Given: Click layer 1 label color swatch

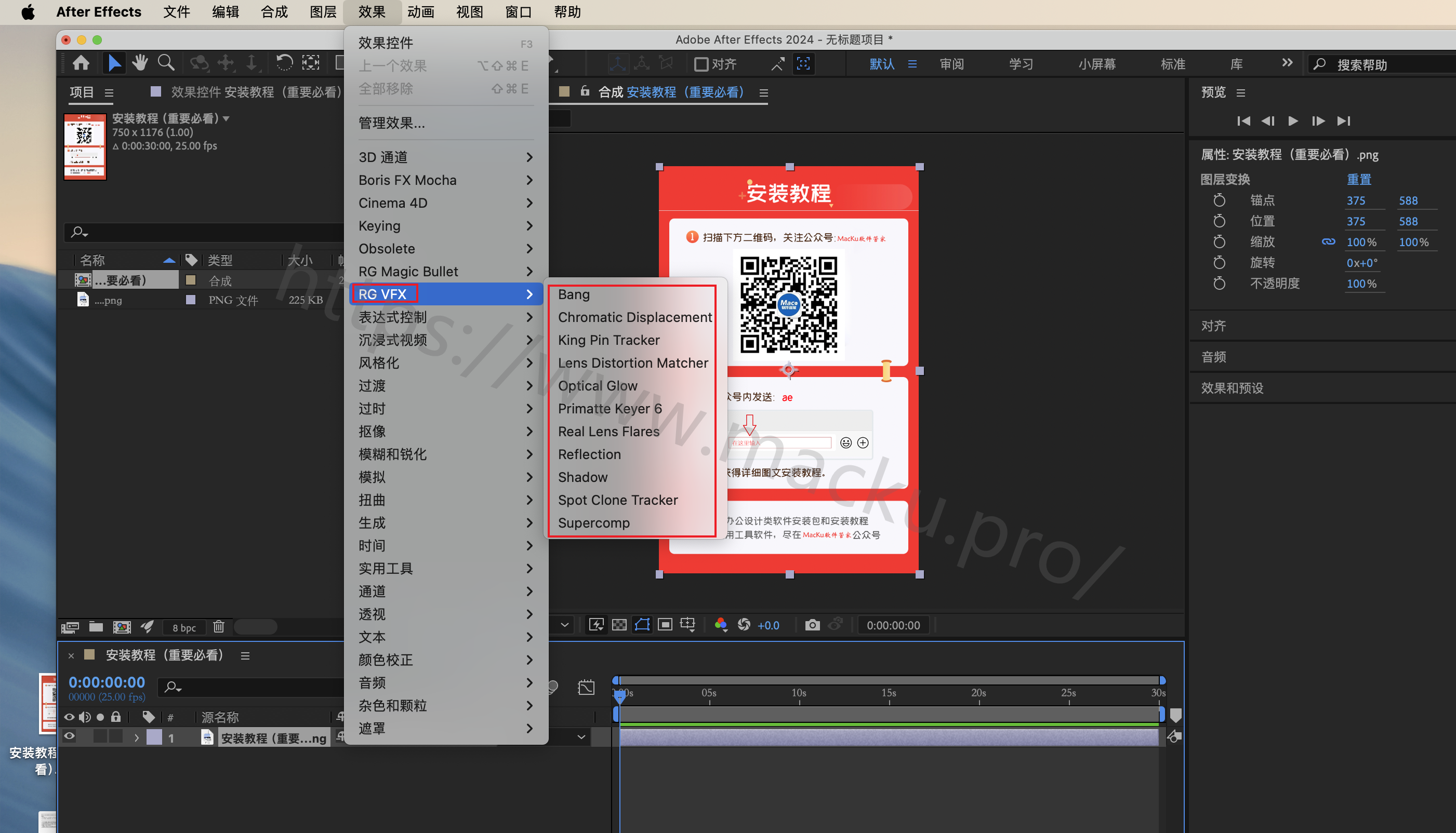Looking at the screenshot, I should pos(154,737).
